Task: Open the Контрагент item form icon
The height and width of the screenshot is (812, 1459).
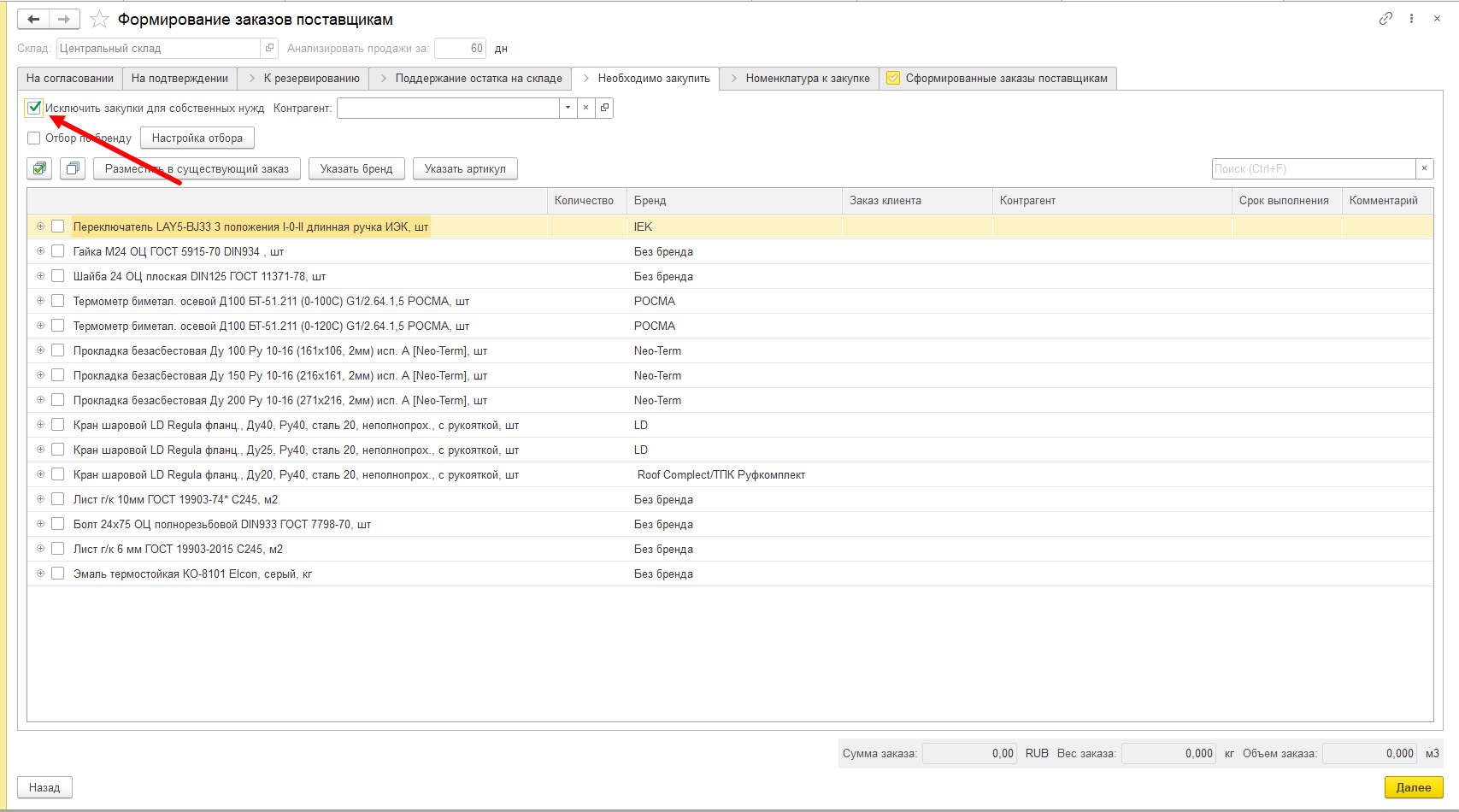Action: tap(604, 108)
